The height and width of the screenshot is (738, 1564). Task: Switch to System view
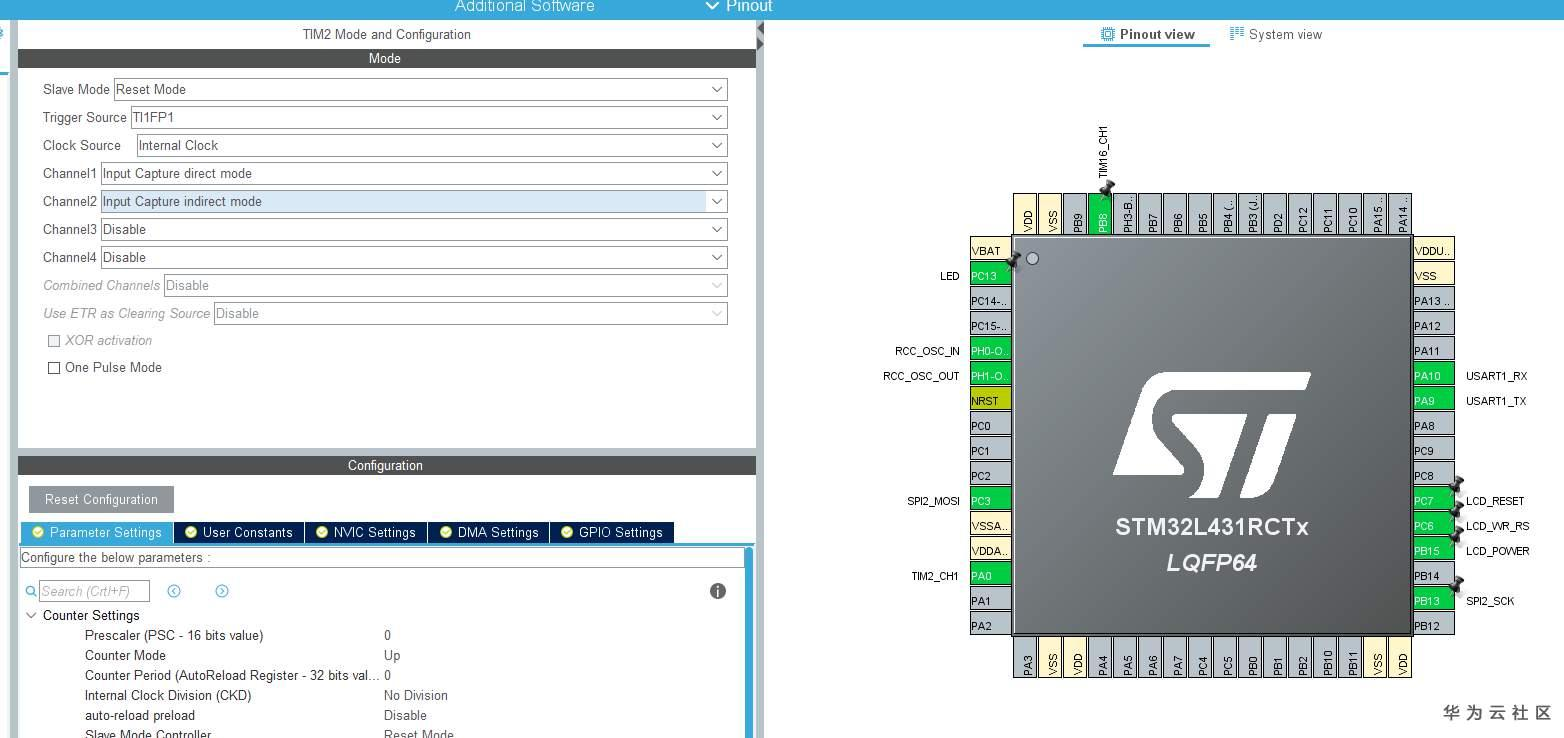(1276, 34)
